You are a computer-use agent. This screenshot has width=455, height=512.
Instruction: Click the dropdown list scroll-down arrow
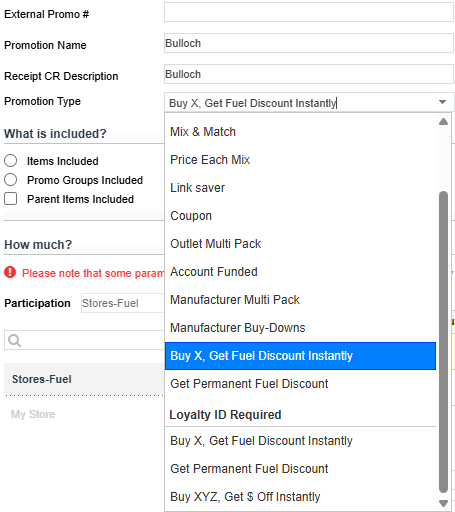(443, 503)
